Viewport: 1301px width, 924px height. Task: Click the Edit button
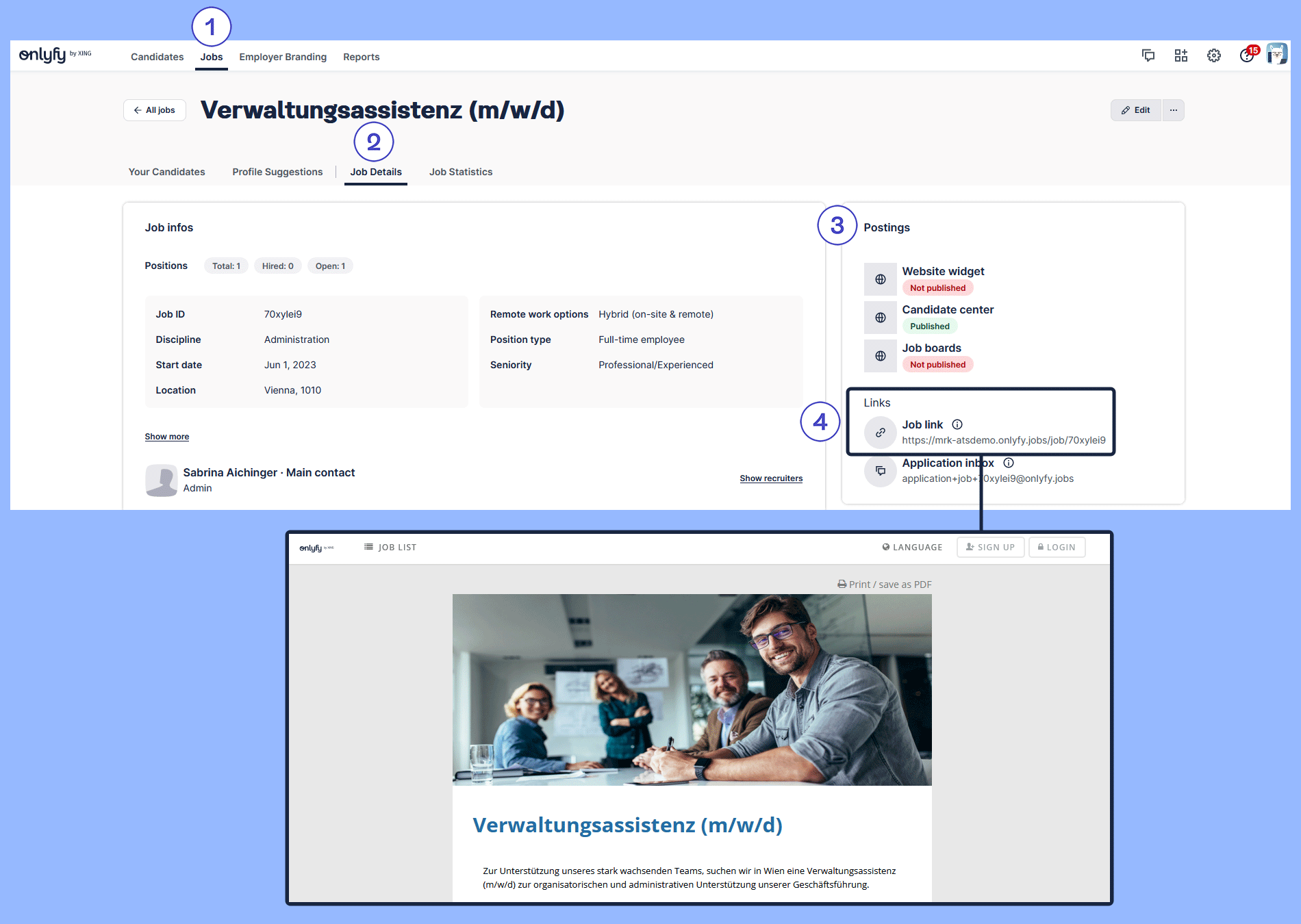1135,110
